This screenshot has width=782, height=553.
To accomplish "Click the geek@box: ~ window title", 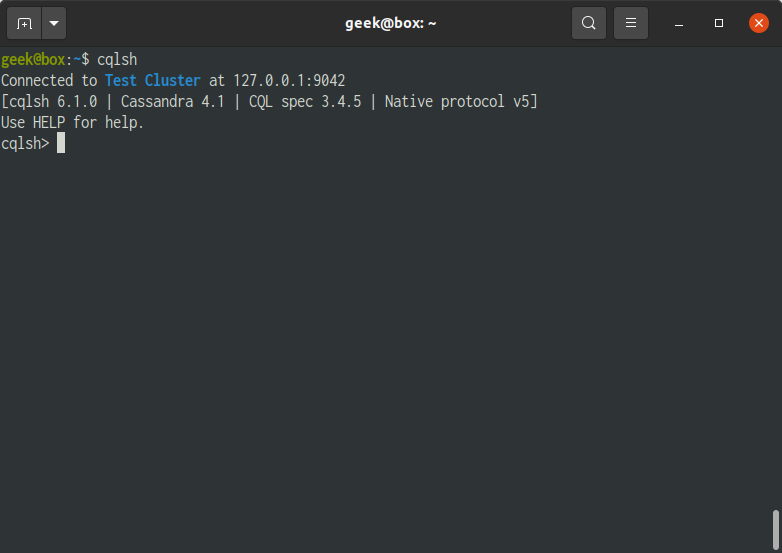I will click(x=391, y=23).
